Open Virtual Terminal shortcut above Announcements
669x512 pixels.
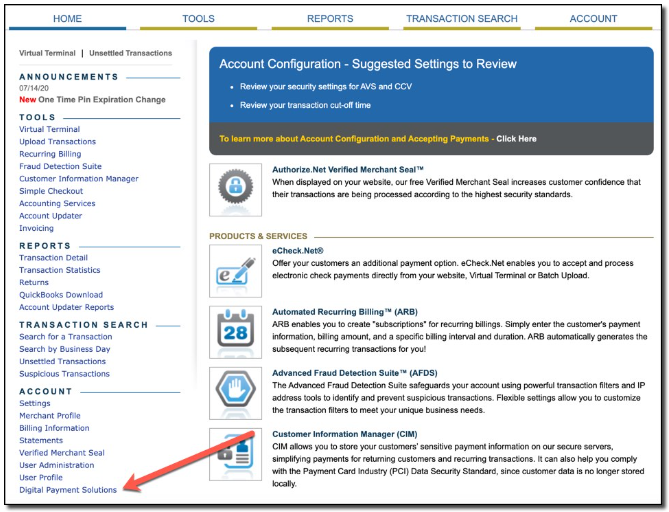coord(47,53)
